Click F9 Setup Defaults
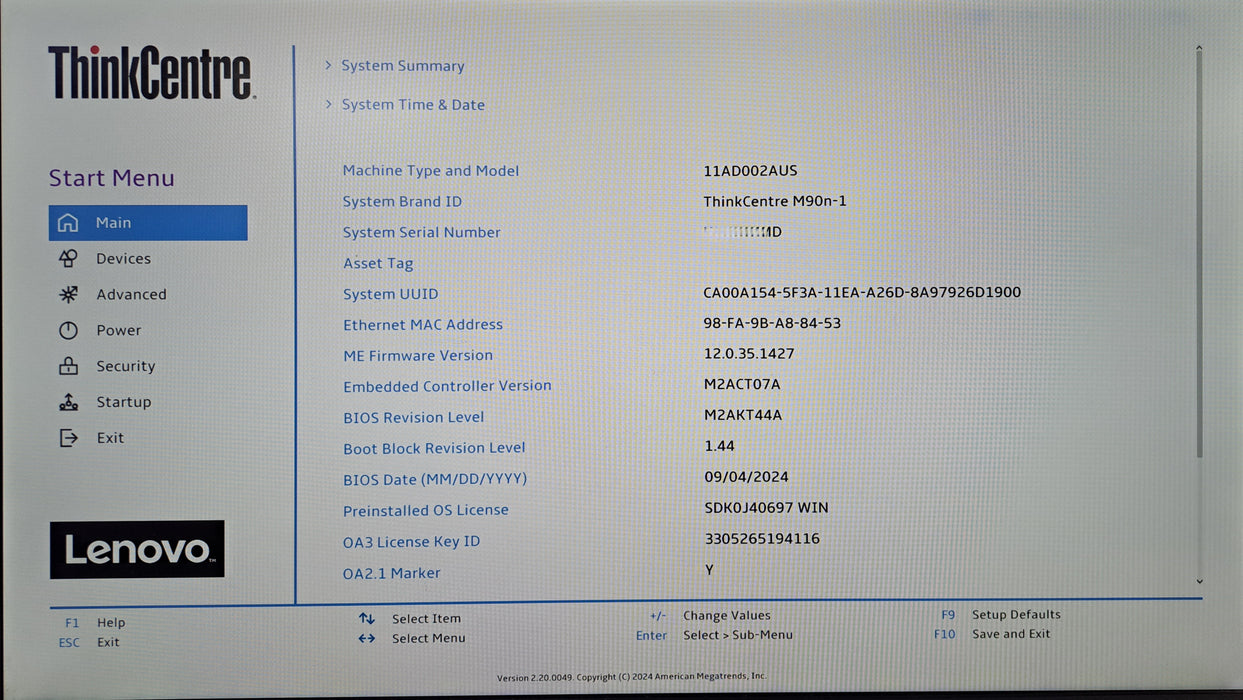 pos(1001,615)
